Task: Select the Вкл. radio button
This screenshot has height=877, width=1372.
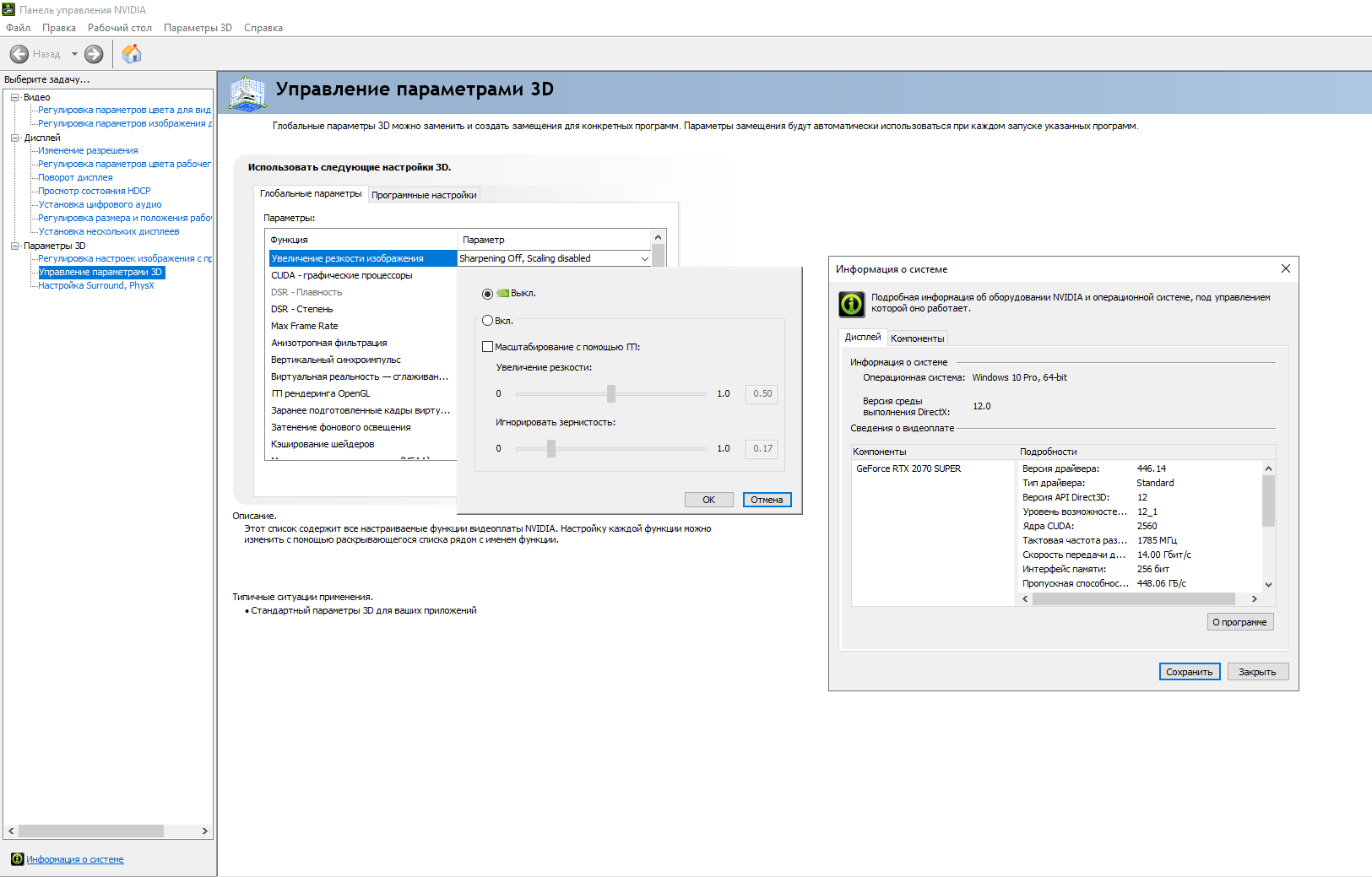Action: [x=487, y=321]
